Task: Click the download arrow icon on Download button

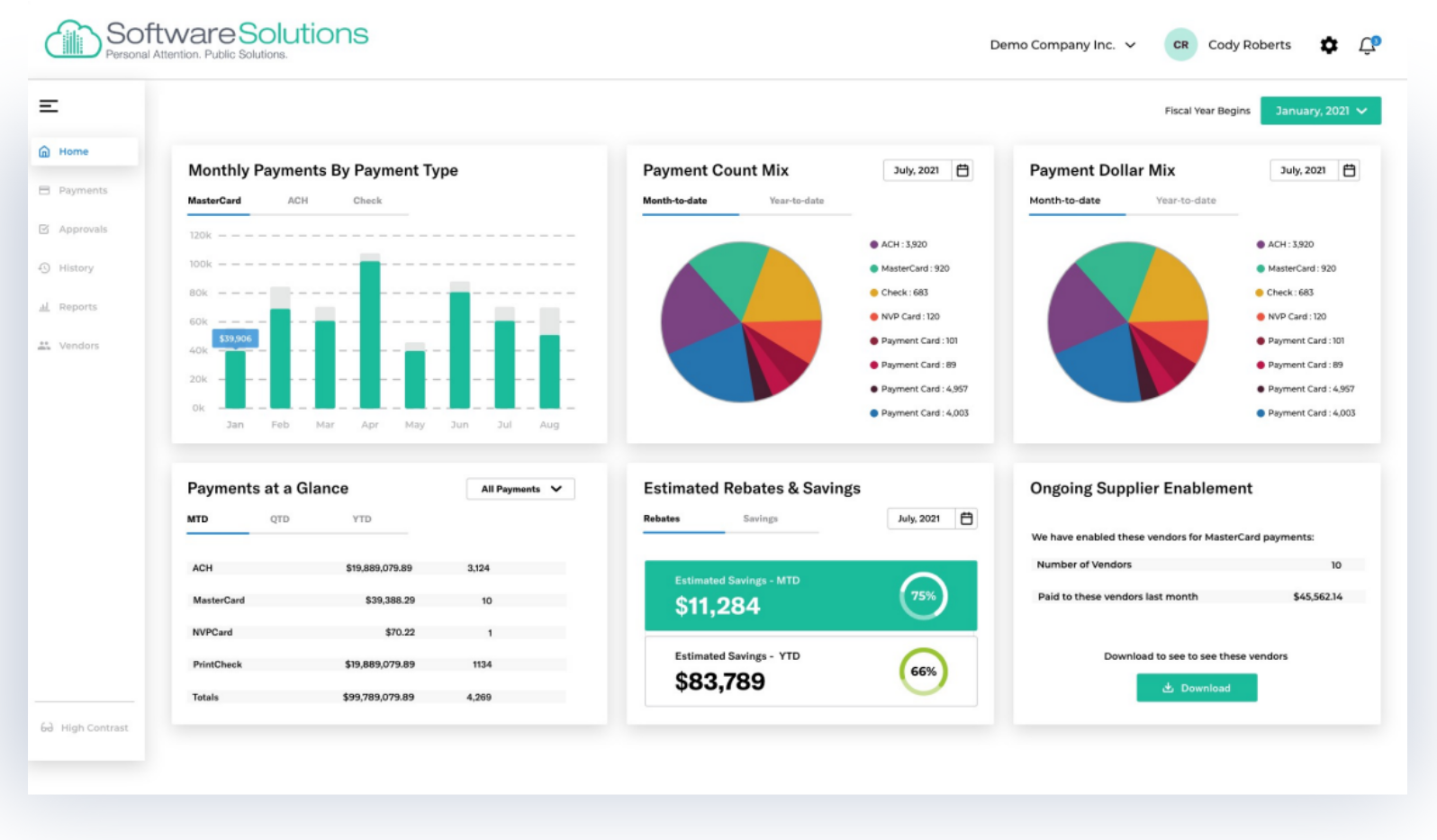Action: click(x=1168, y=688)
